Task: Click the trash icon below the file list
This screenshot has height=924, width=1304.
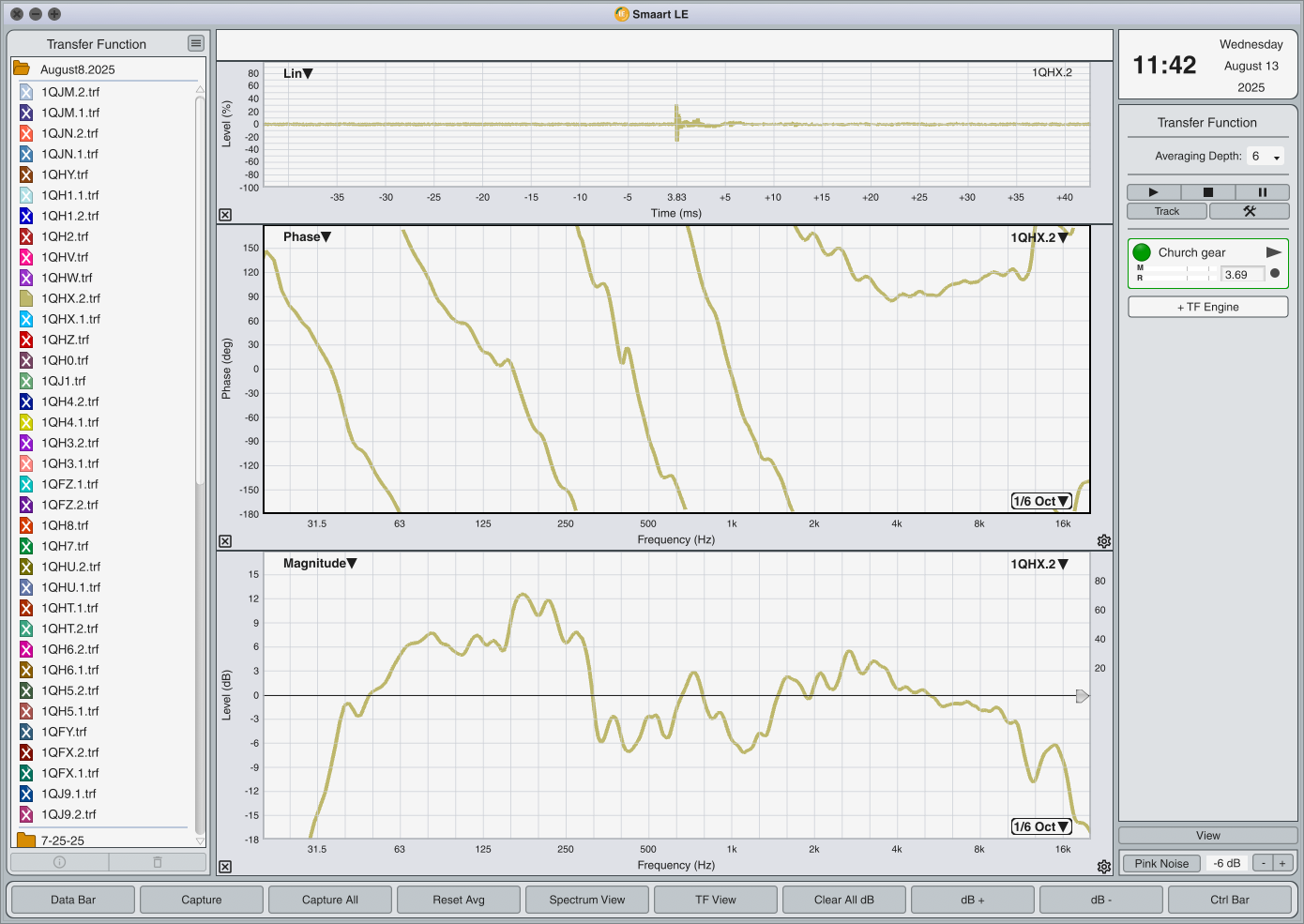Action: tap(158, 862)
